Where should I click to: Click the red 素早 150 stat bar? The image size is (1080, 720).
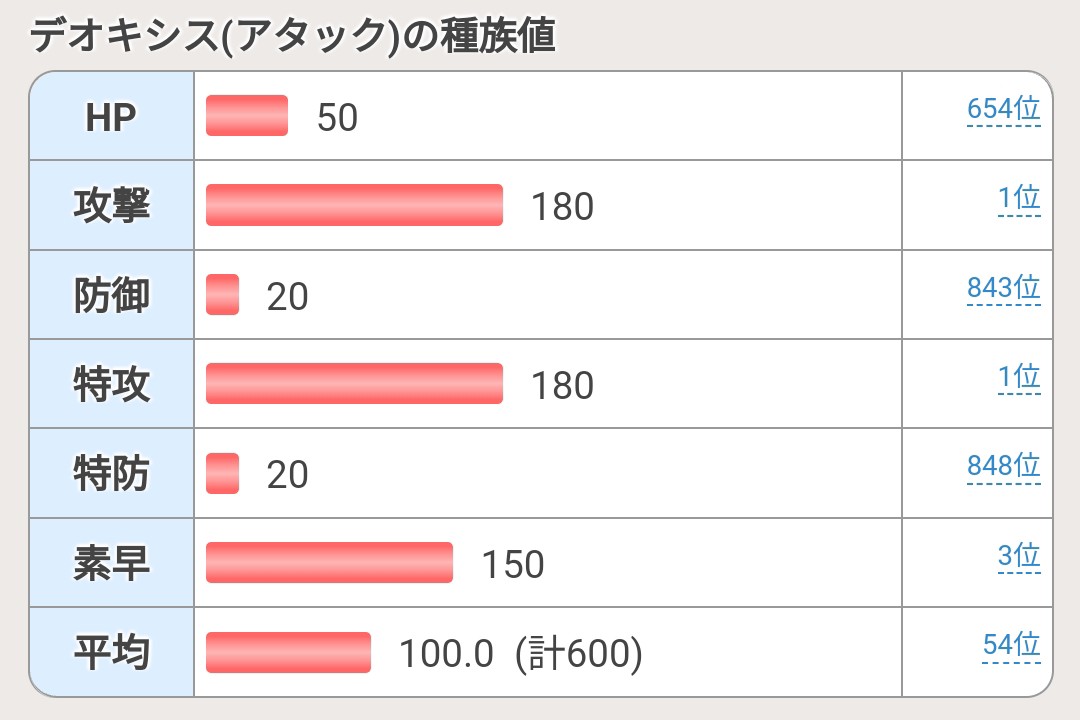click(x=329, y=563)
